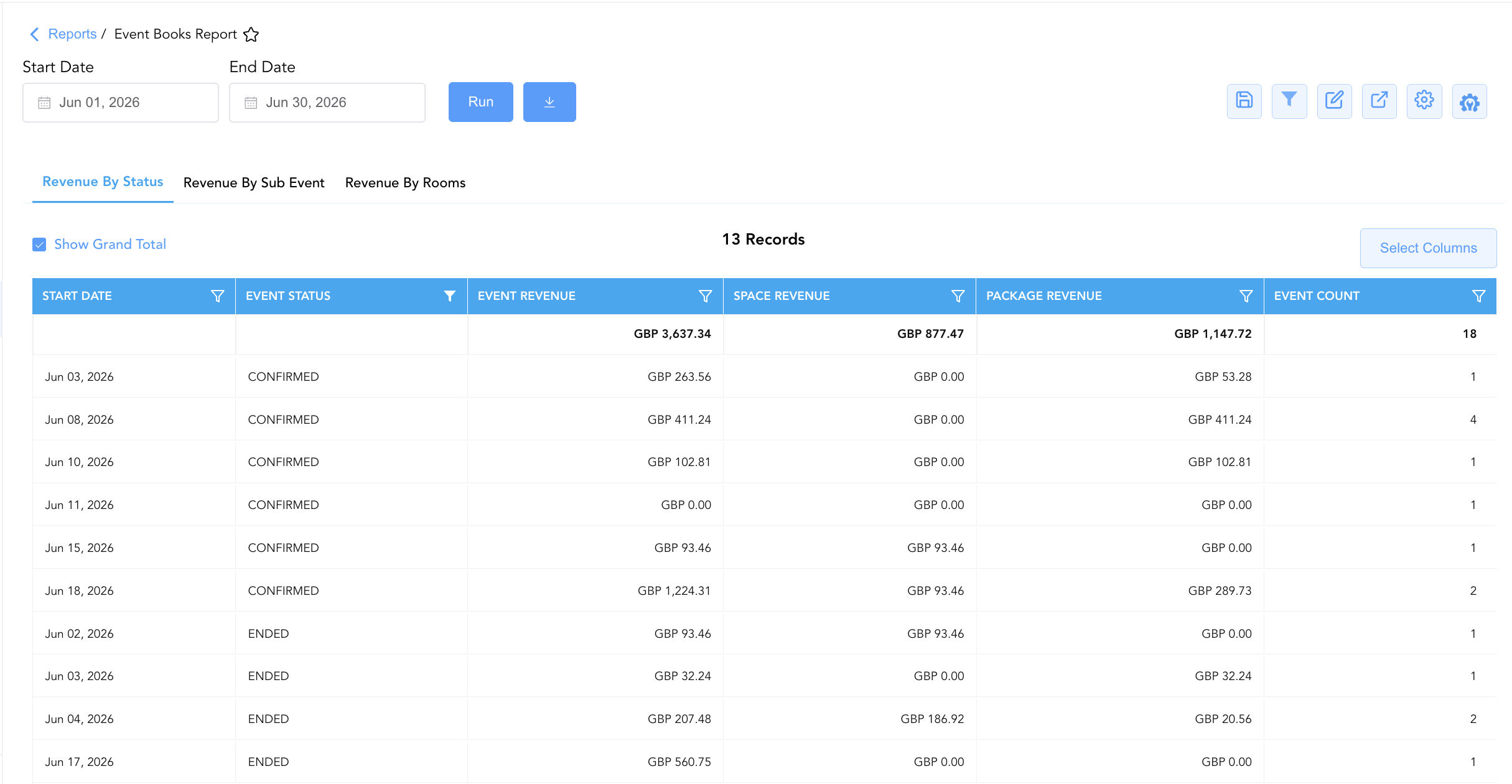Viewport: 1512px width, 784px height.
Task: Open the Select Columns button
Action: (x=1428, y=248)
